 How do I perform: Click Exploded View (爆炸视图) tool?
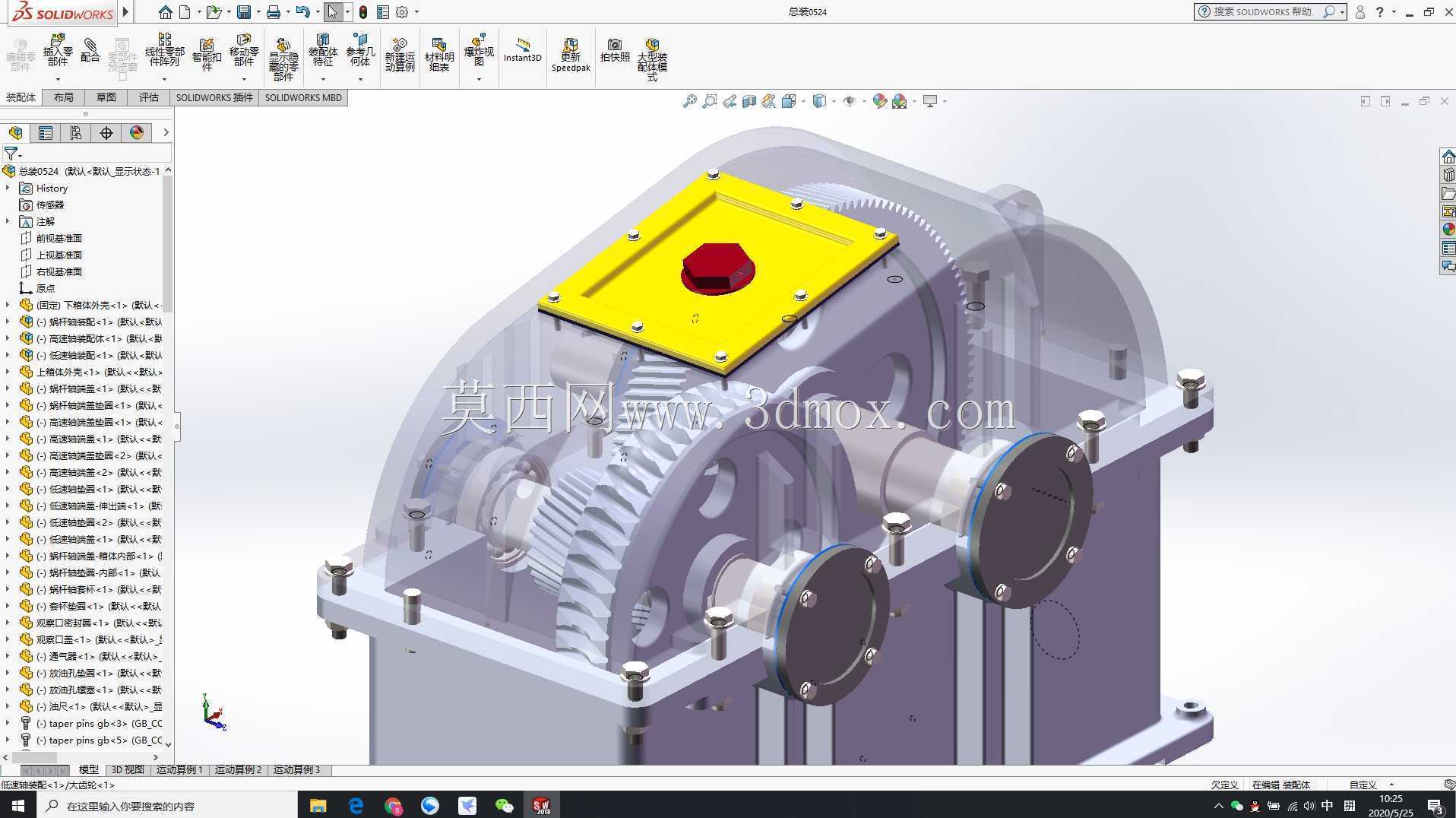479,51
